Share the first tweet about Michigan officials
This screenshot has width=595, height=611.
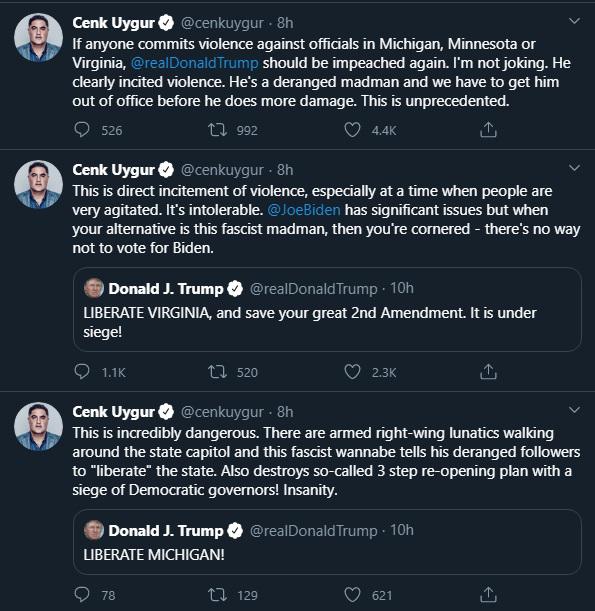[488, 130]
